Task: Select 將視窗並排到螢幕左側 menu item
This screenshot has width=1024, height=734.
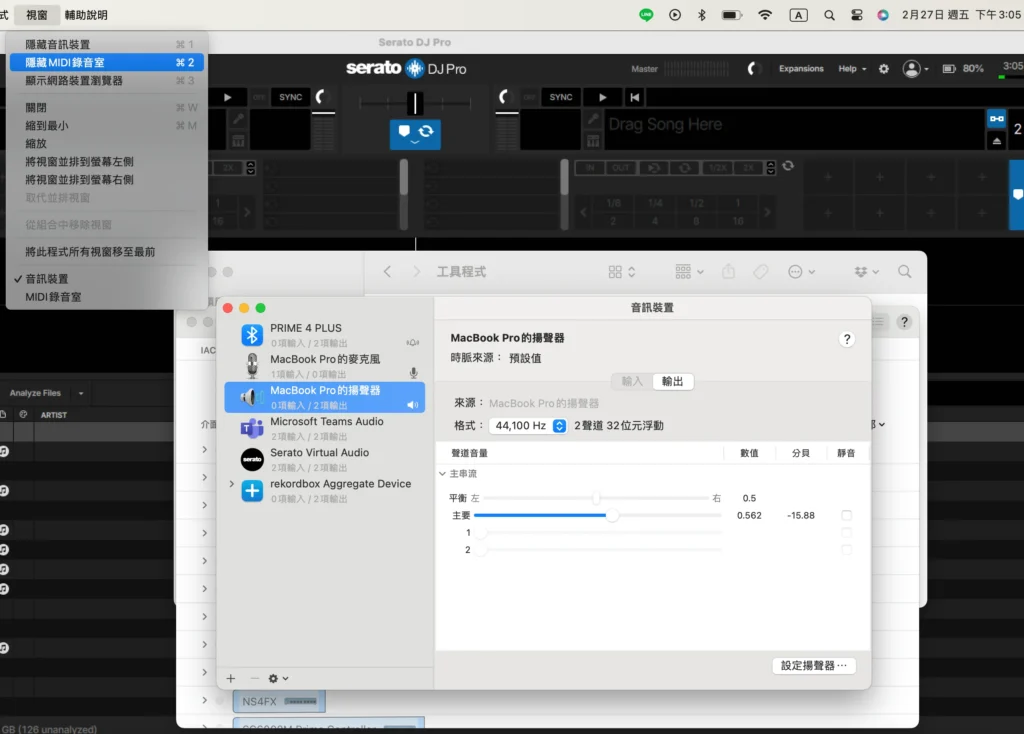Action: coord(79,161)
